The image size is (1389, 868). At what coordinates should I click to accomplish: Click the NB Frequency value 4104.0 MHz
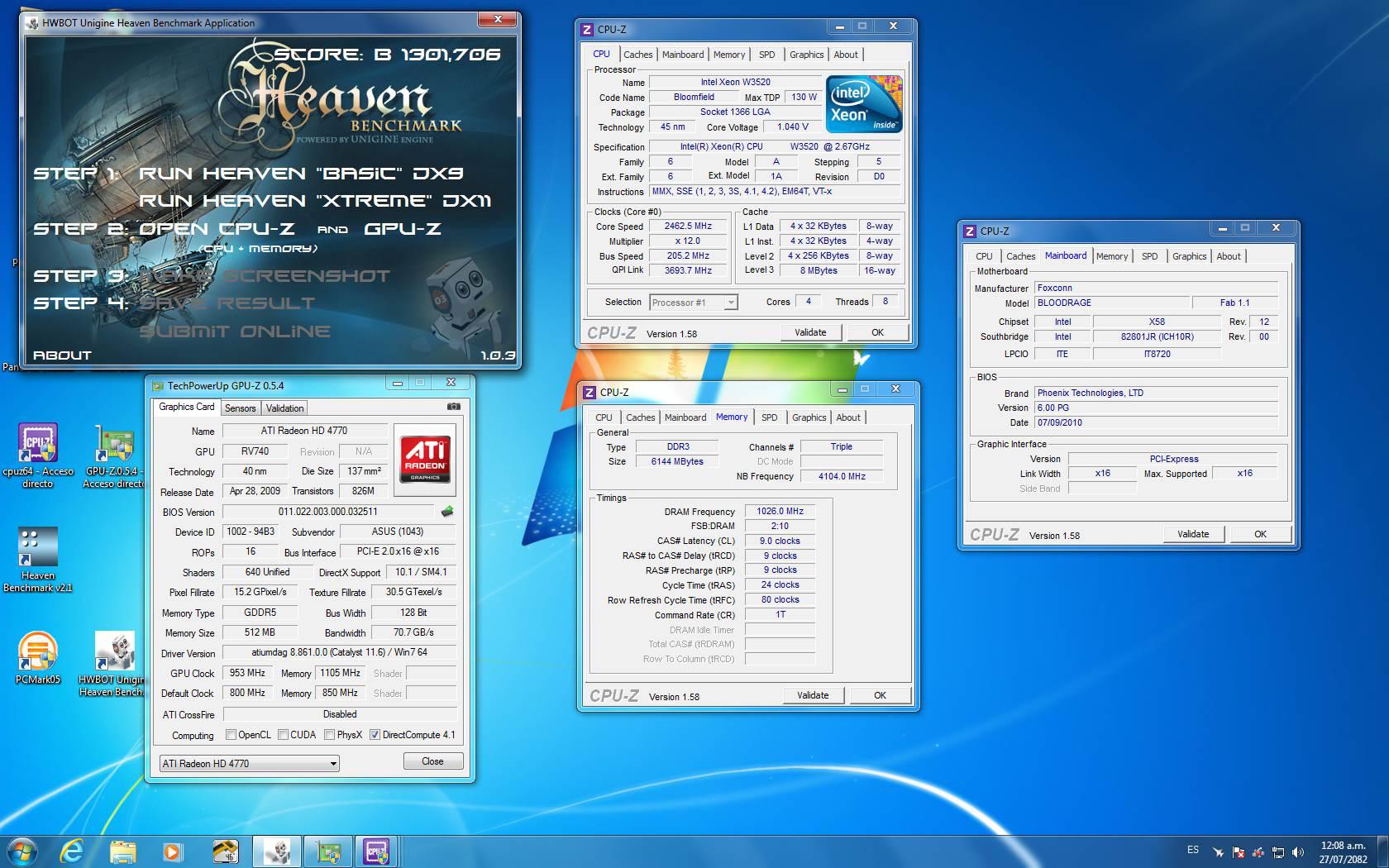pyautogui.click(x=842, y=476)
